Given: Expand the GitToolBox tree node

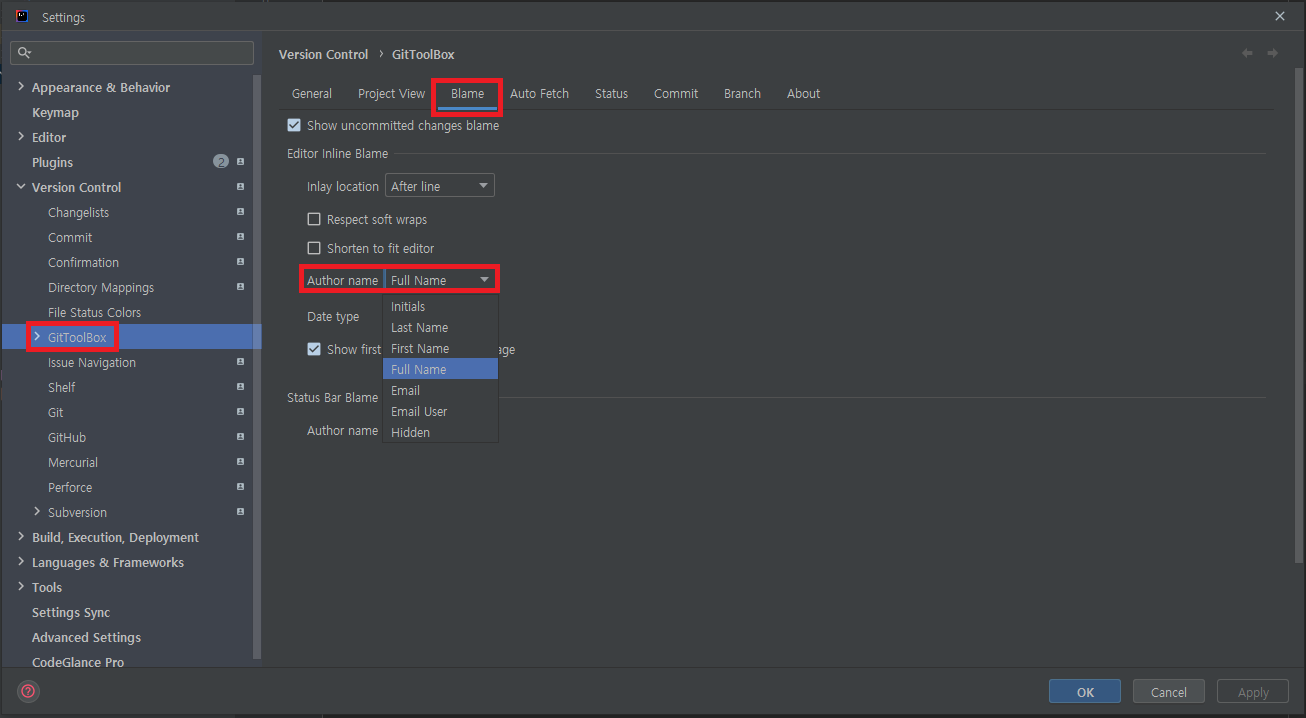Looking at the screenshot, I should 37,337.
